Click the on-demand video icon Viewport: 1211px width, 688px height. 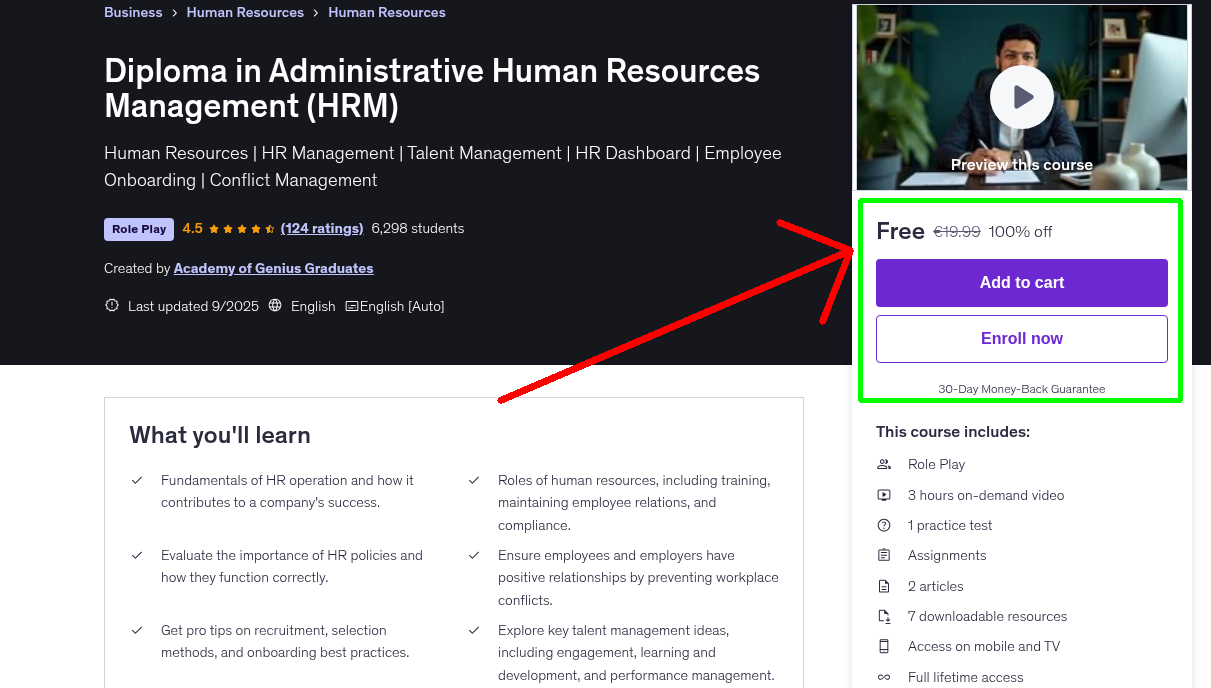[x=884, y=495]
